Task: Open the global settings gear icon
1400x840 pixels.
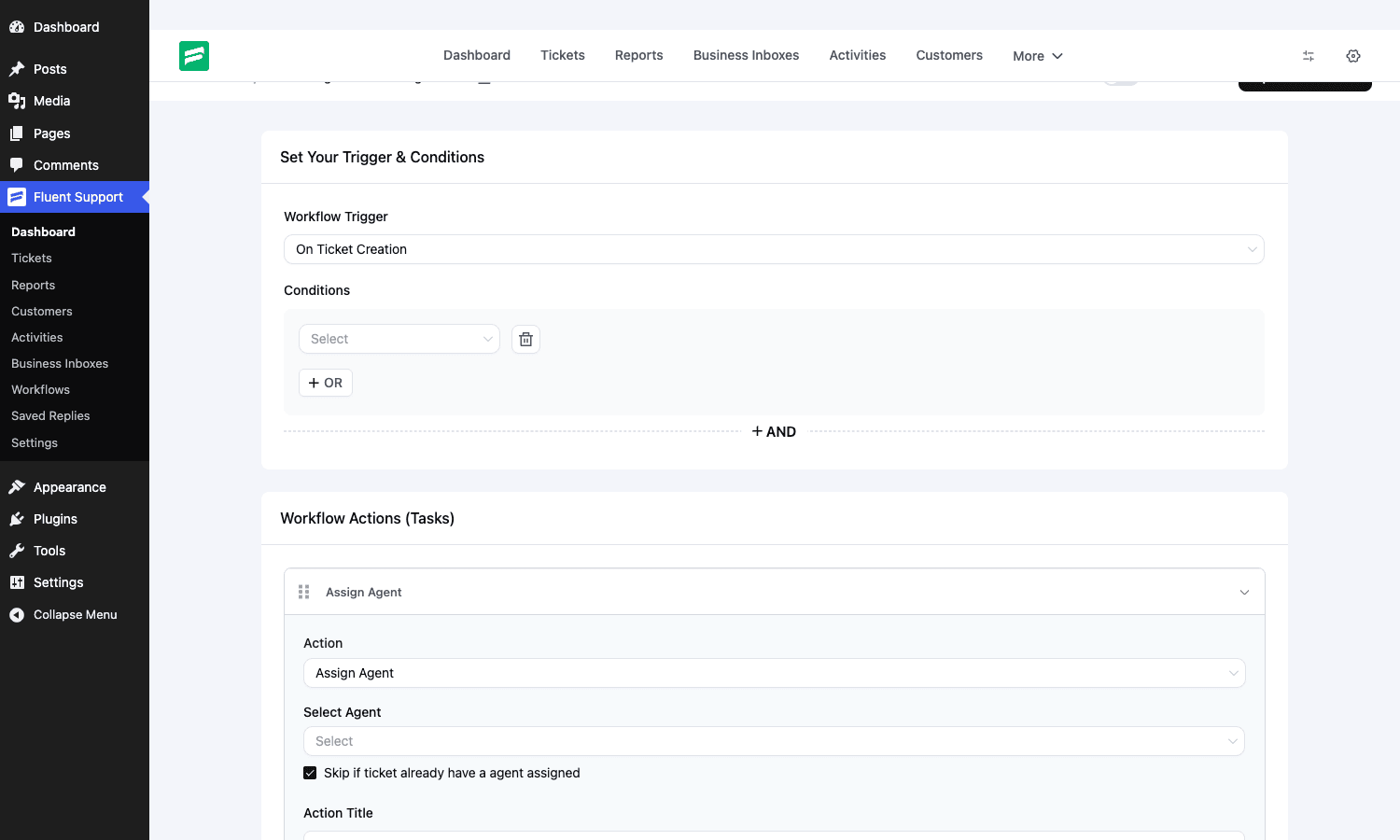Action: tap(1353, 56)
